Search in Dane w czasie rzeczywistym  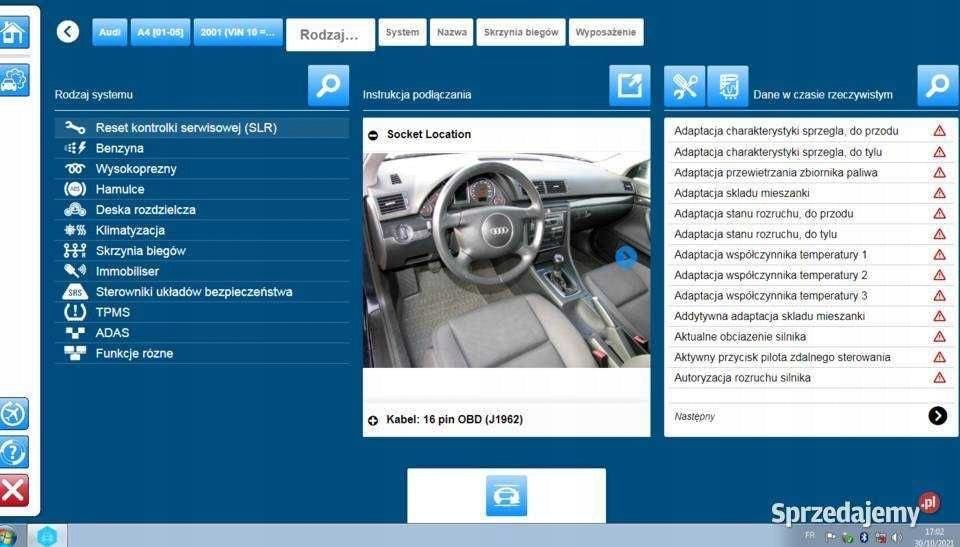[937, 86]
